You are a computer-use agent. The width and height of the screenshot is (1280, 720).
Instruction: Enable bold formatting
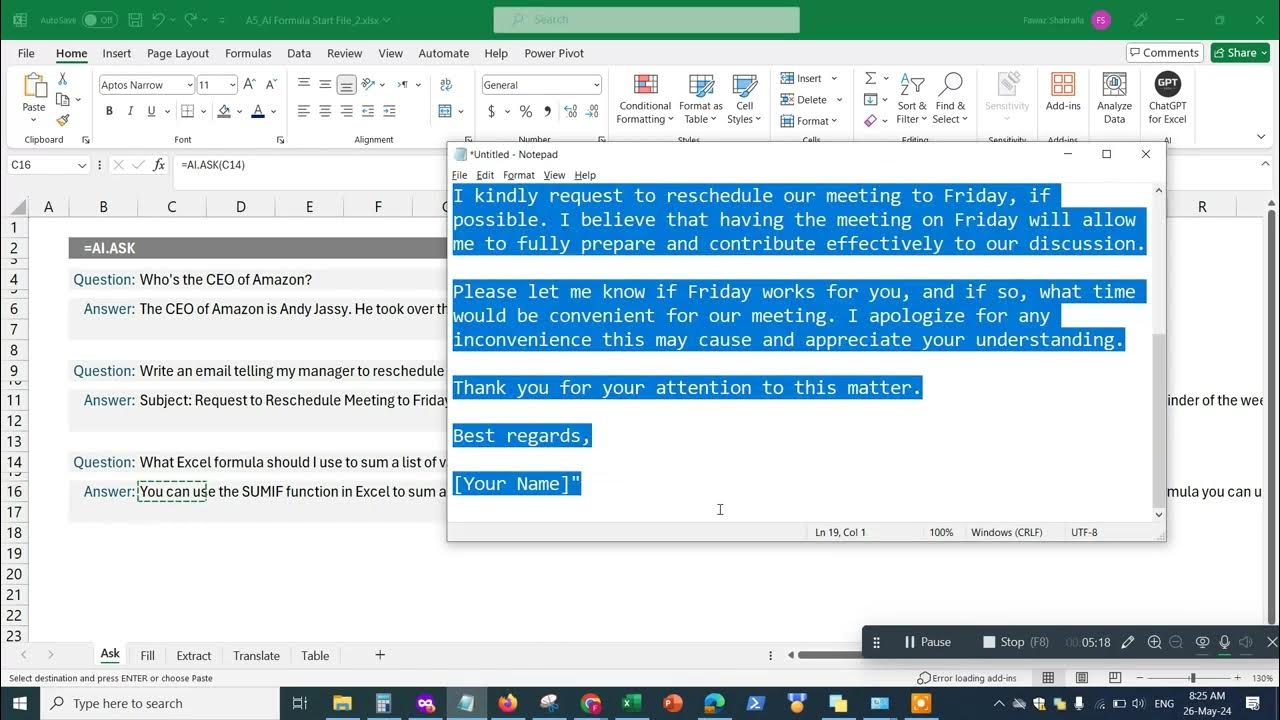pos(109,110)
